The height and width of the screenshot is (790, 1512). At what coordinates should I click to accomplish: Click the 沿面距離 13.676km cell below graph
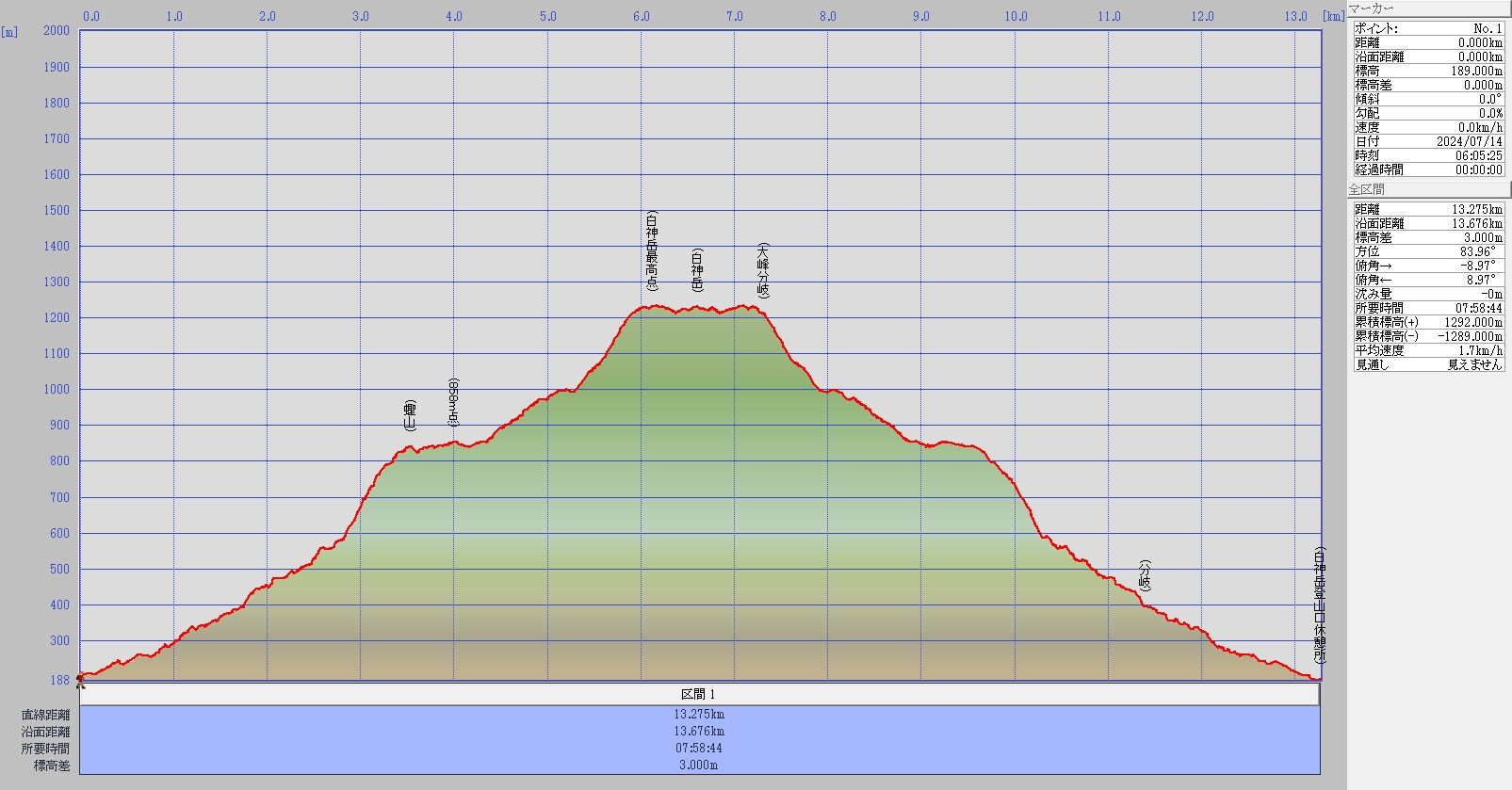pyautogui.click(x=699, y=732)
